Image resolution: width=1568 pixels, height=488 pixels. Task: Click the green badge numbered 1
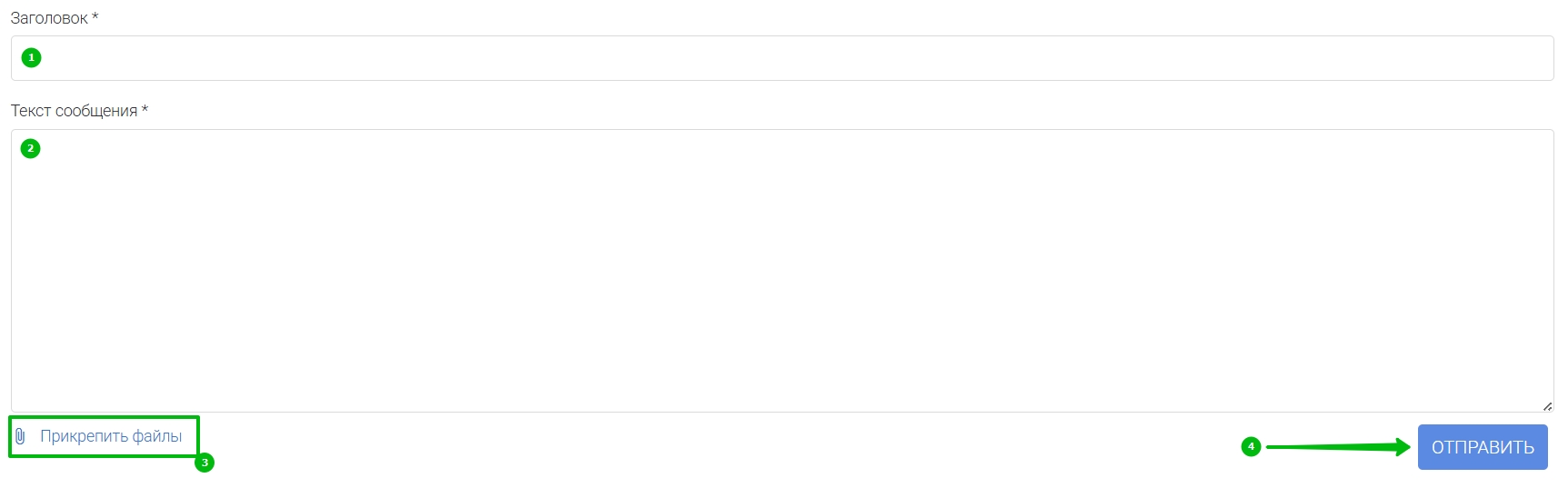[x=31, y=57]
